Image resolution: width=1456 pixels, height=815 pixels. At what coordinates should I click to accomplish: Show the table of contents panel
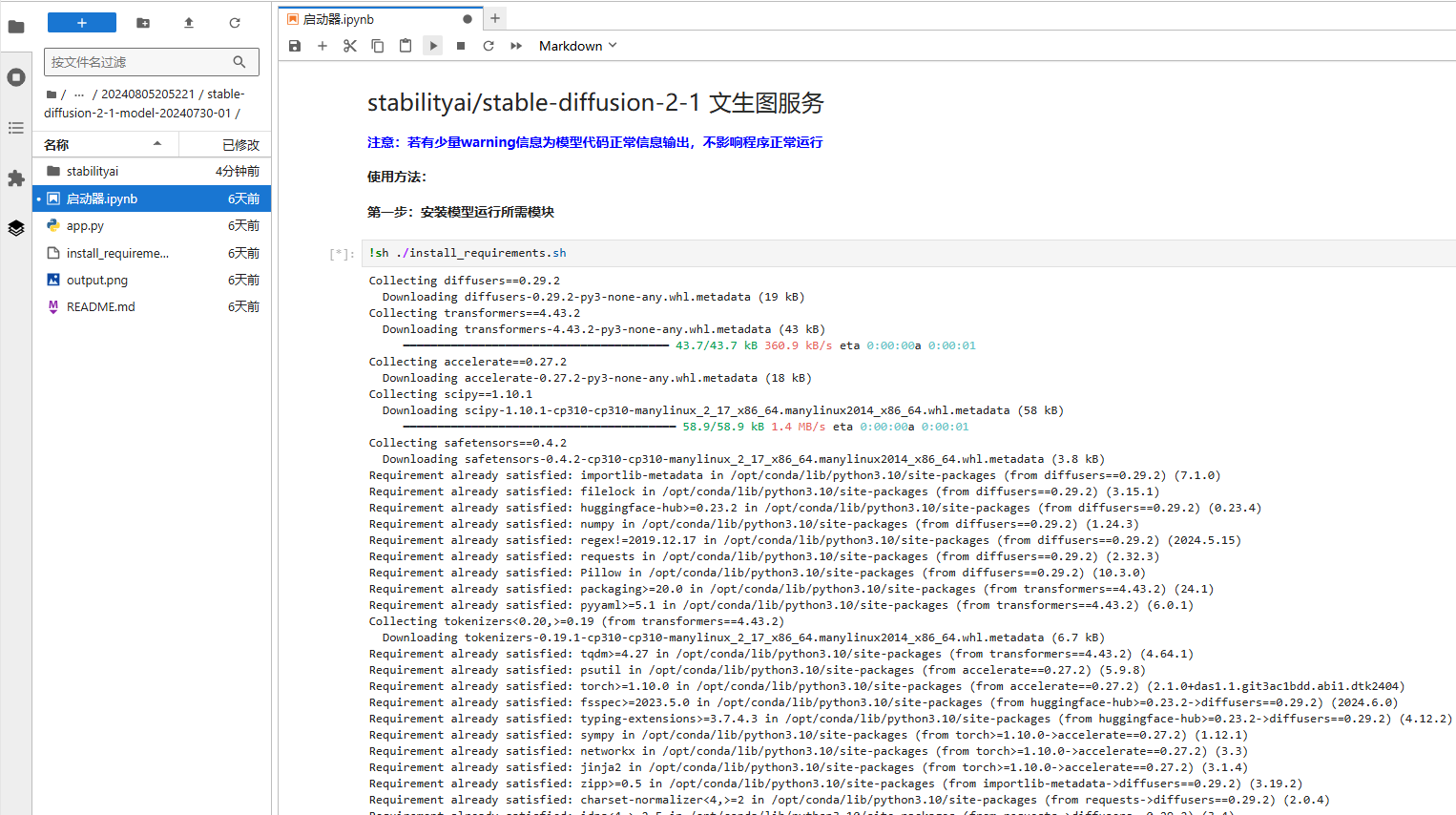pyautogui.click(x=16, y=128)
